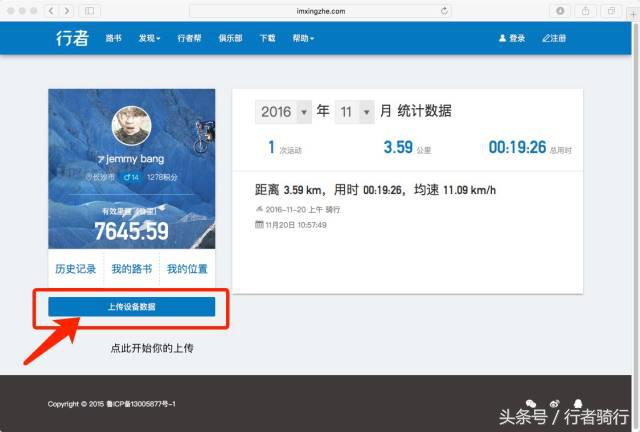The image size is (640, 432).
Task: Open the 距离 3.59 km ride record
Action: (375, 190)
